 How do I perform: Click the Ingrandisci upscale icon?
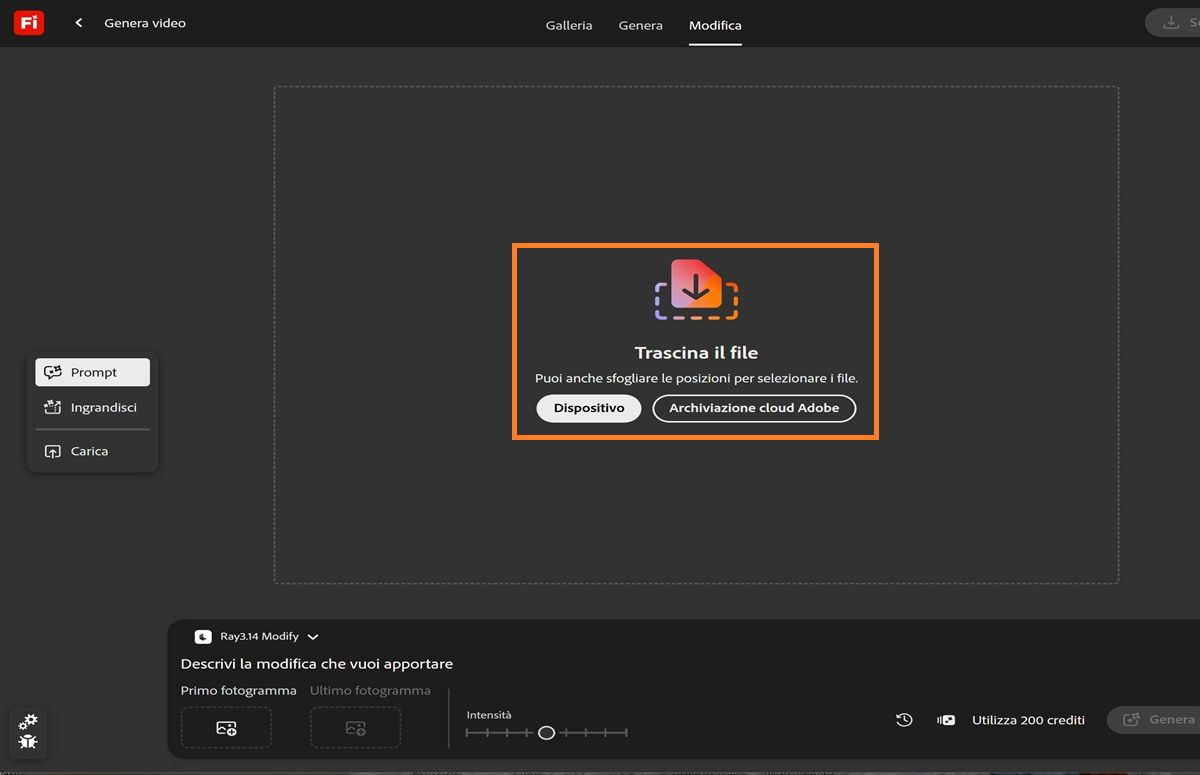pos(53,408)
